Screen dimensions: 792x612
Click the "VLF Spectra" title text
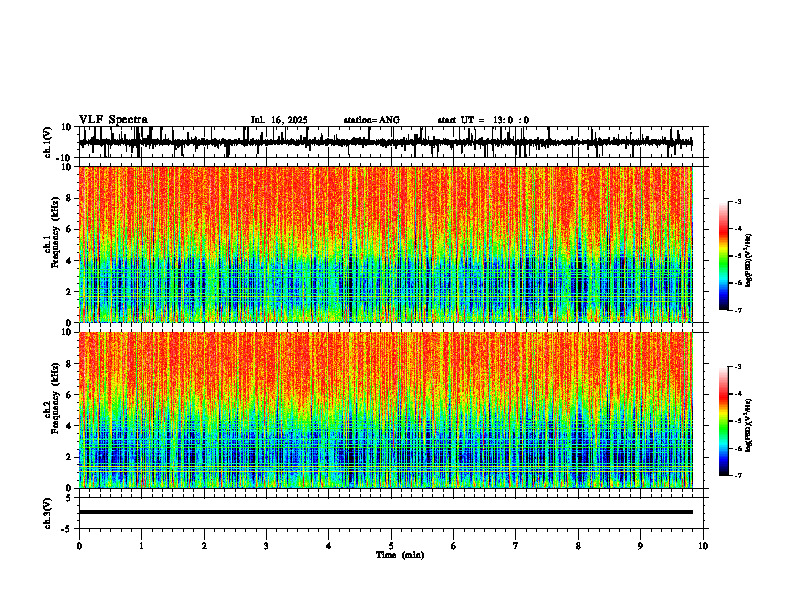[x=113, y=120]
